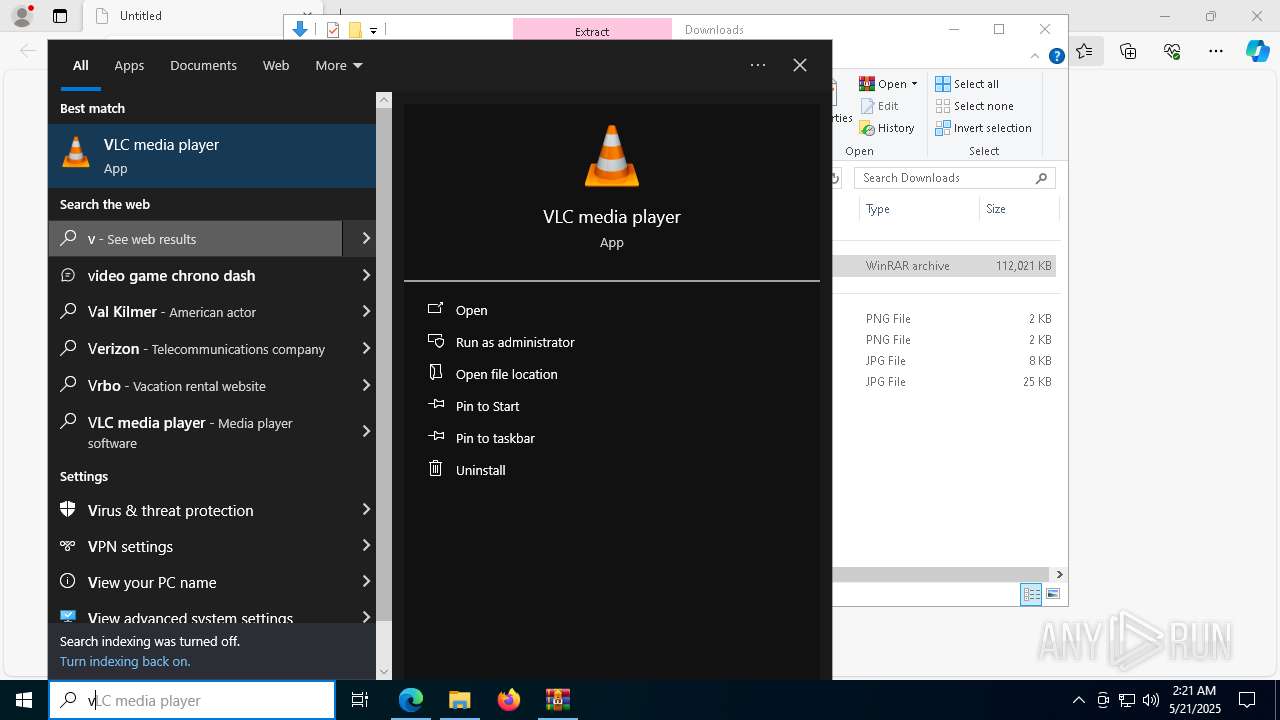The image size is (1280, 720).
Task: Click the taskbar search input field
Action: click(x=192, y=700)
